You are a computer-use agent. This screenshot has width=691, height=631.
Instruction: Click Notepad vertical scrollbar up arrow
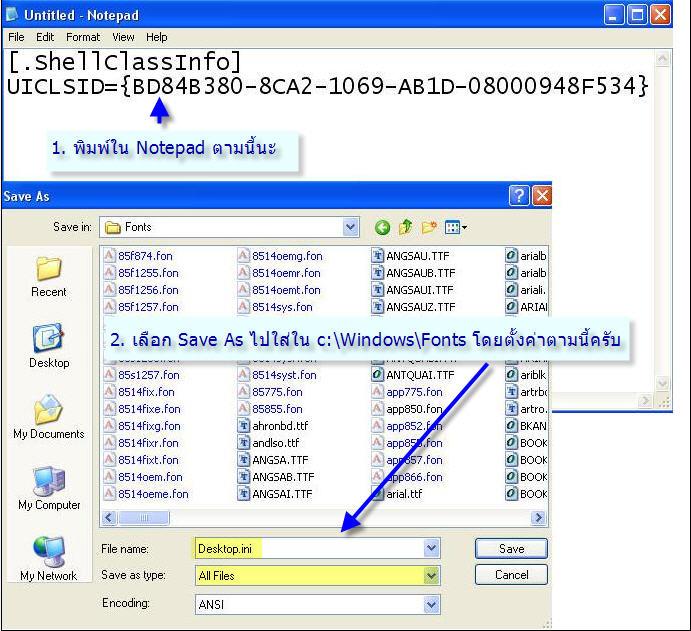(x=663, y=59)
